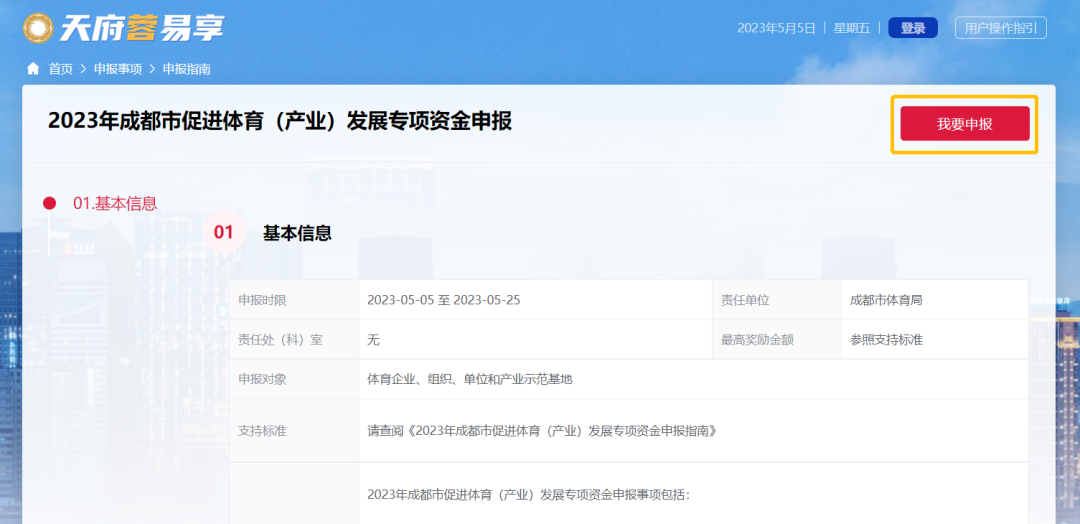Click the 天府蓉易享 logo text
Screen dimensions: 1080x524
pos(141,28)
